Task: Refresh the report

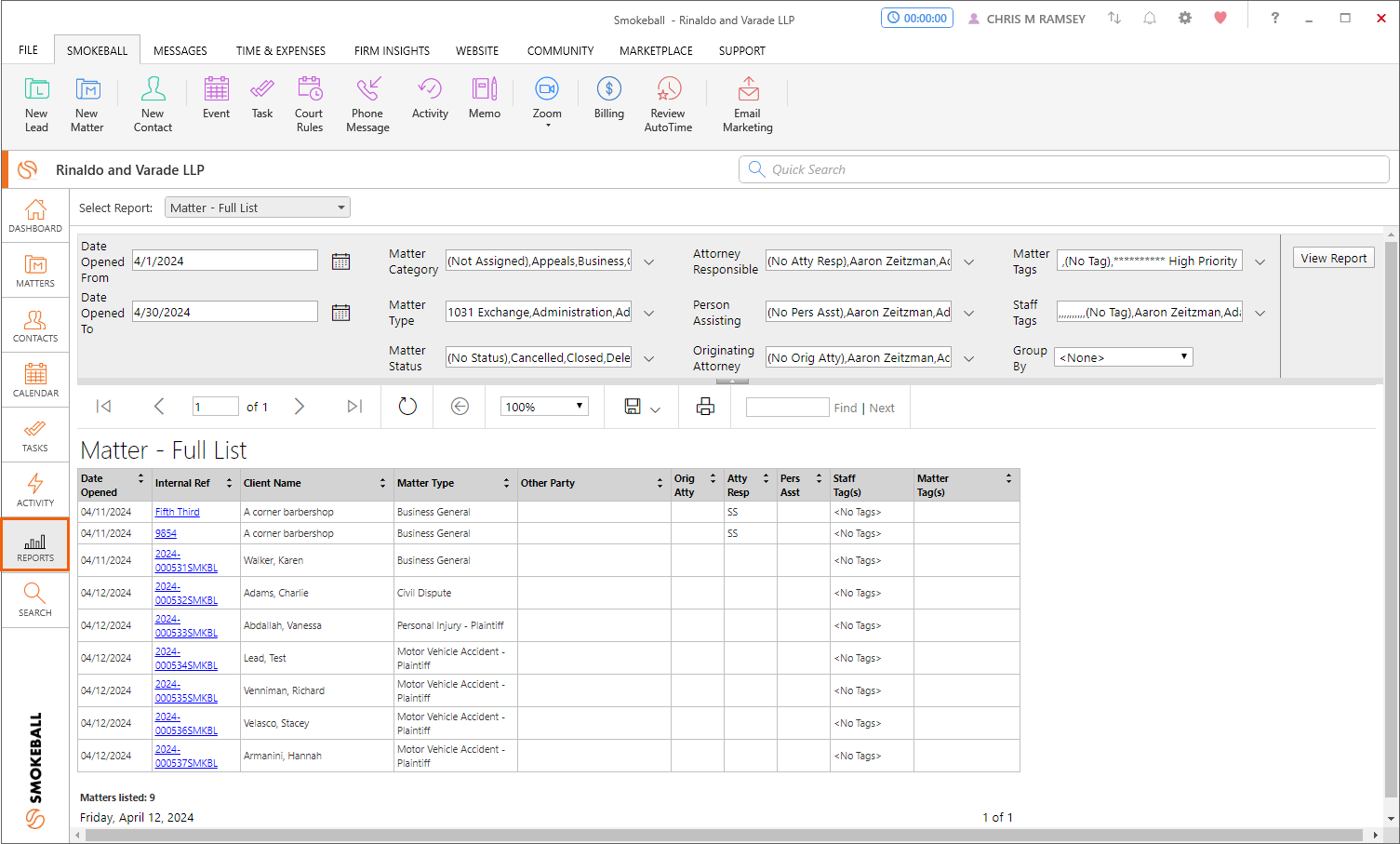Action: (x=407, y=407)
